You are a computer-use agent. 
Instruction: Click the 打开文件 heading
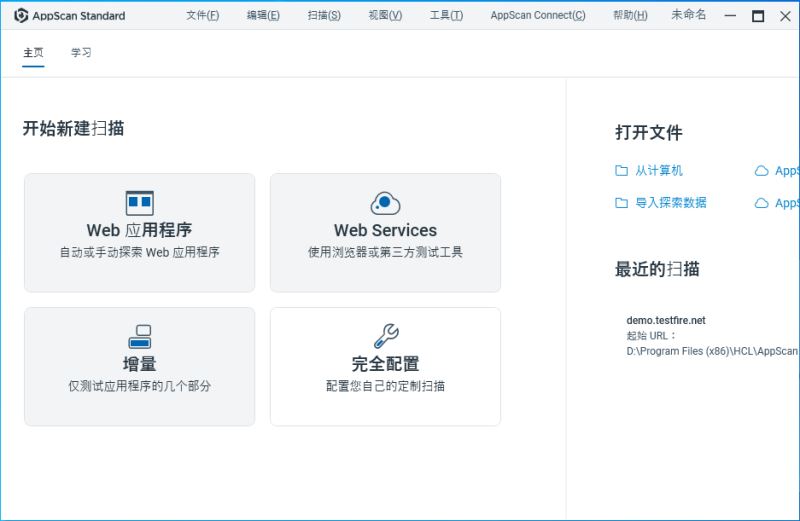pyautogui.click(x=648, y=133)
